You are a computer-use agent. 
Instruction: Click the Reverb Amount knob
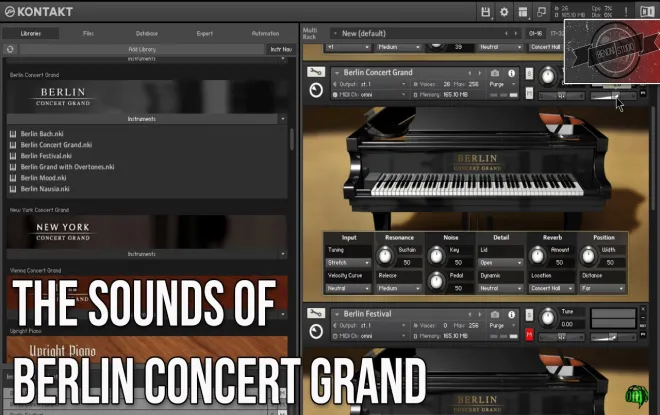pos(537,256)
